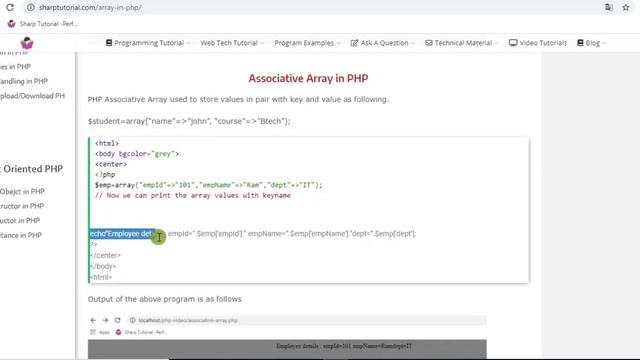This screenshot has width=640, height=360.
Task: Expand the dropdown arrow next to Web Tech Tutorial
Action: 262,43
